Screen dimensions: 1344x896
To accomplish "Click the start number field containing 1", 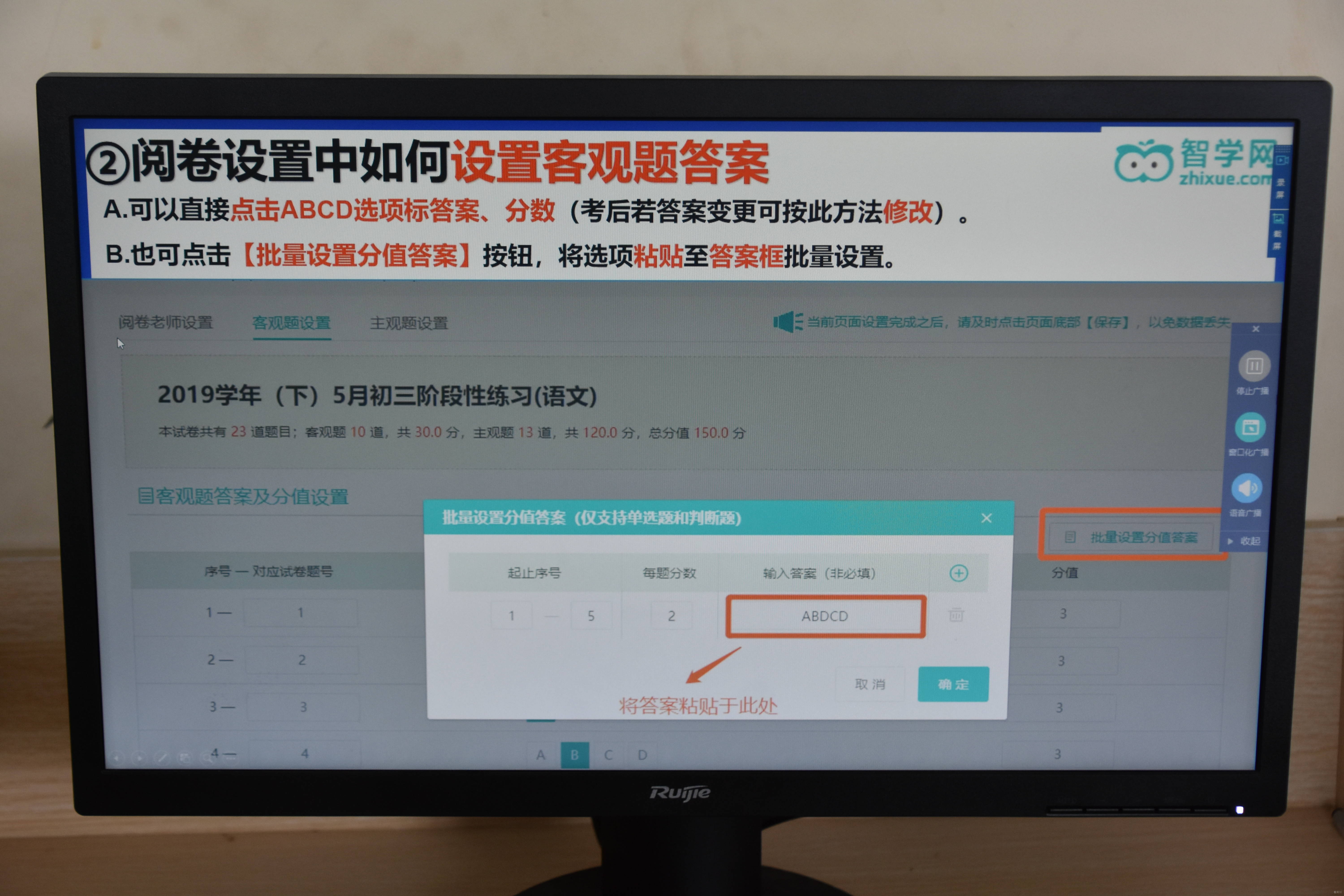I will pos(511,615).
